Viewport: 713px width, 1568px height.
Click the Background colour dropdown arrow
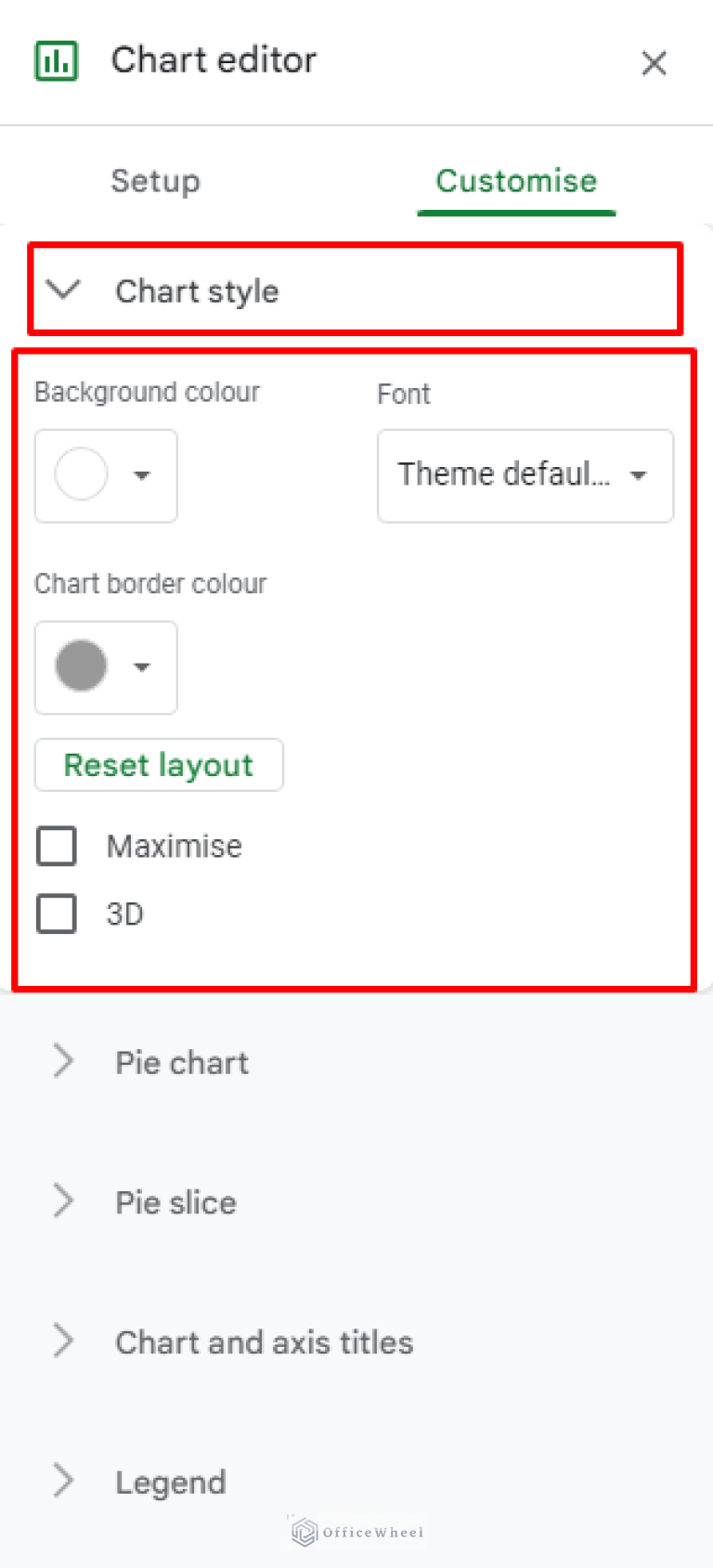coord(142,476)
